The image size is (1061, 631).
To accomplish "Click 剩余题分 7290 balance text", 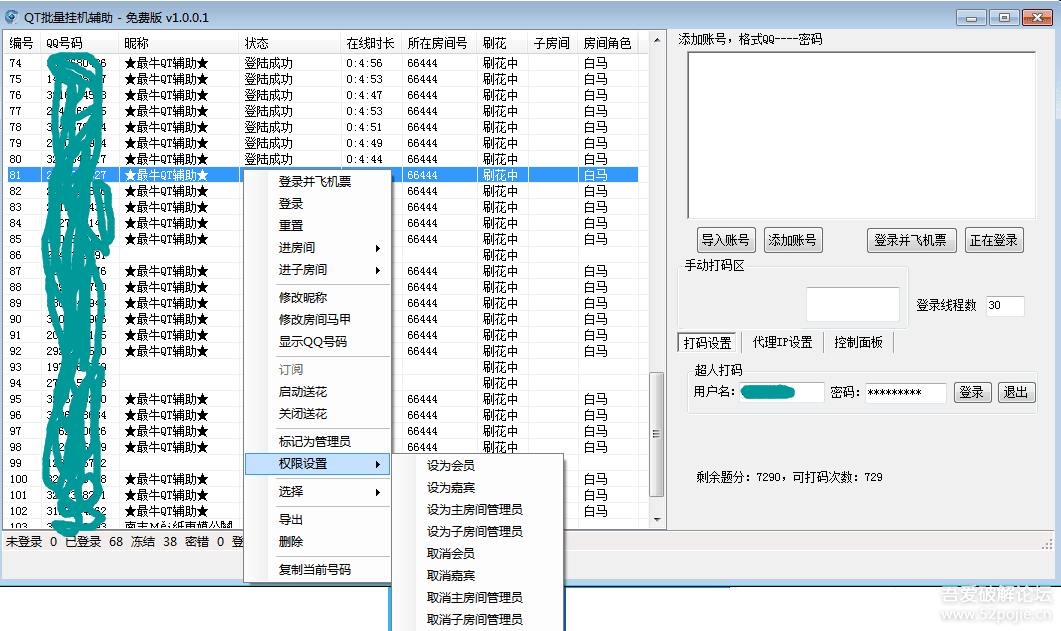I will pos(739,477).
